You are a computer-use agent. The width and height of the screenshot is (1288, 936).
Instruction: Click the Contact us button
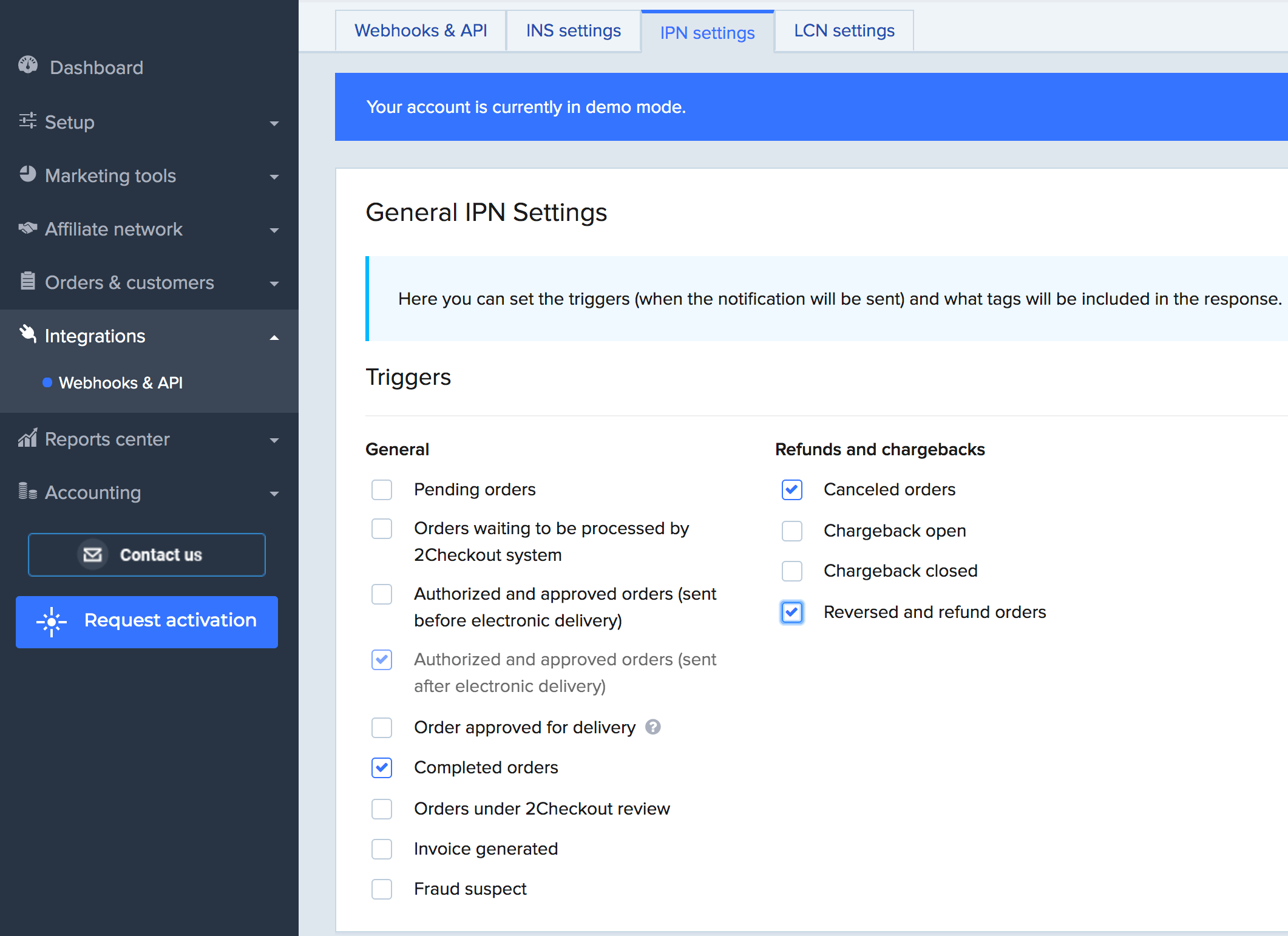click(146, 554)
